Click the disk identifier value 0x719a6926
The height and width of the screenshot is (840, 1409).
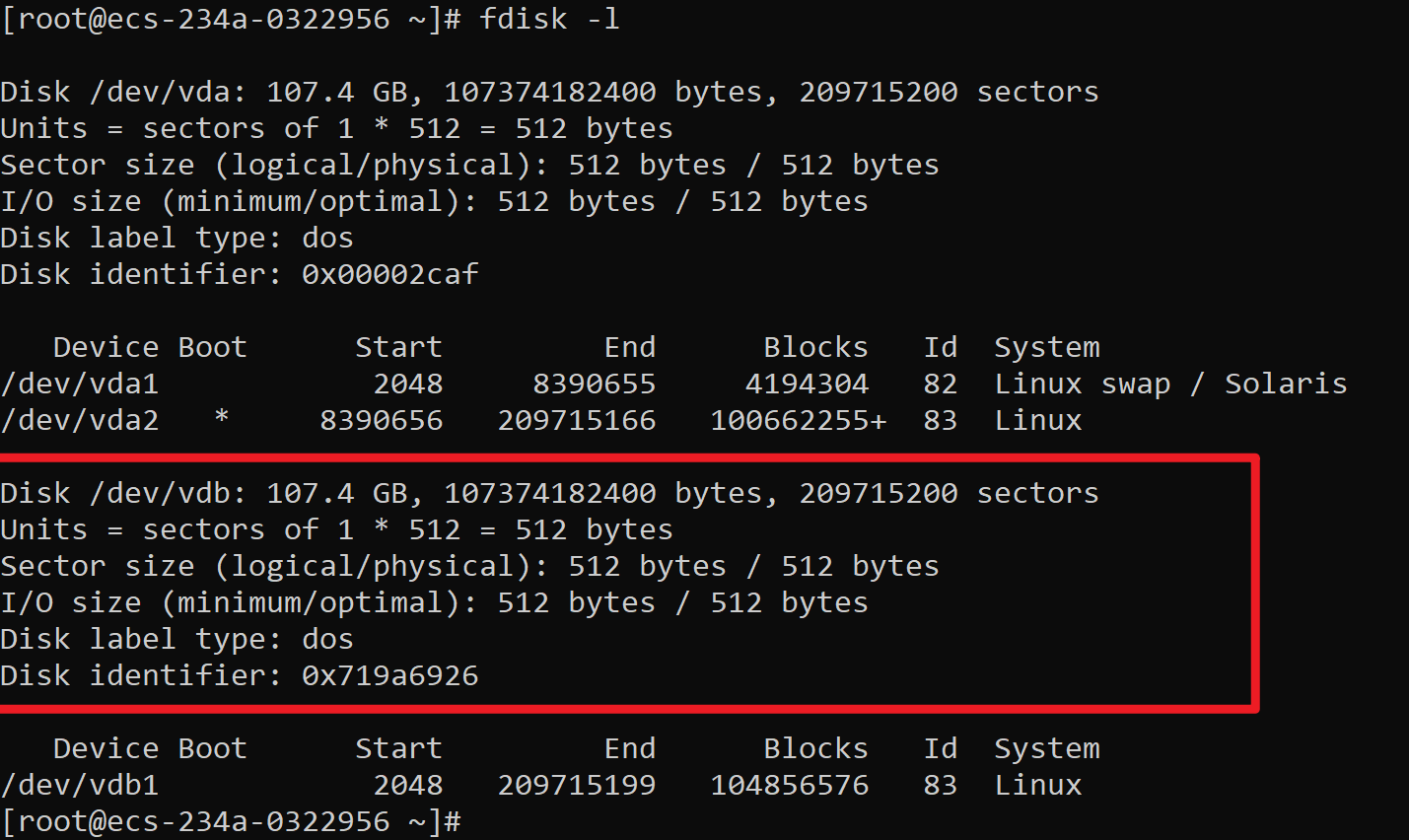(x=389, y=675)
